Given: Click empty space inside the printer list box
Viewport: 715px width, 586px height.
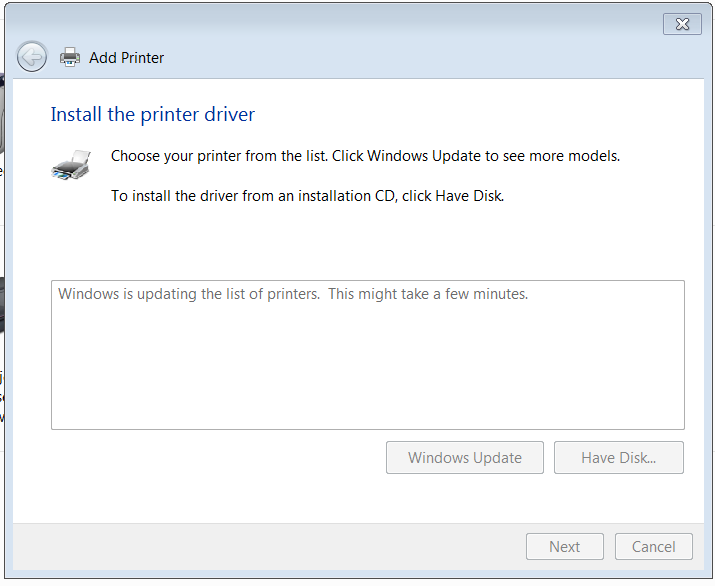Looking at the screenshot, I should pyautogui.click(x=367, y=372).
